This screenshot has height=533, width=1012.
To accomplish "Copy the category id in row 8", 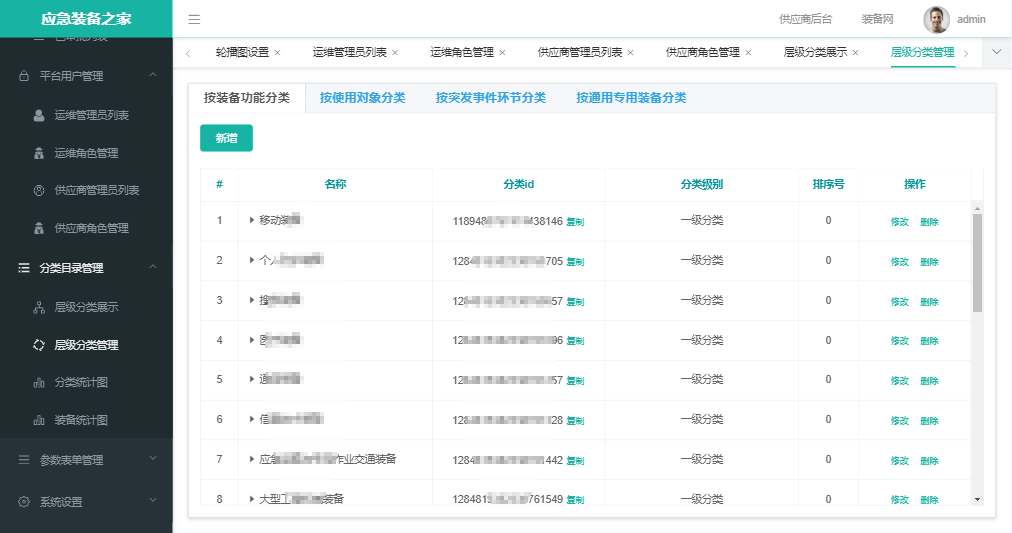I will tap(575, 500).
